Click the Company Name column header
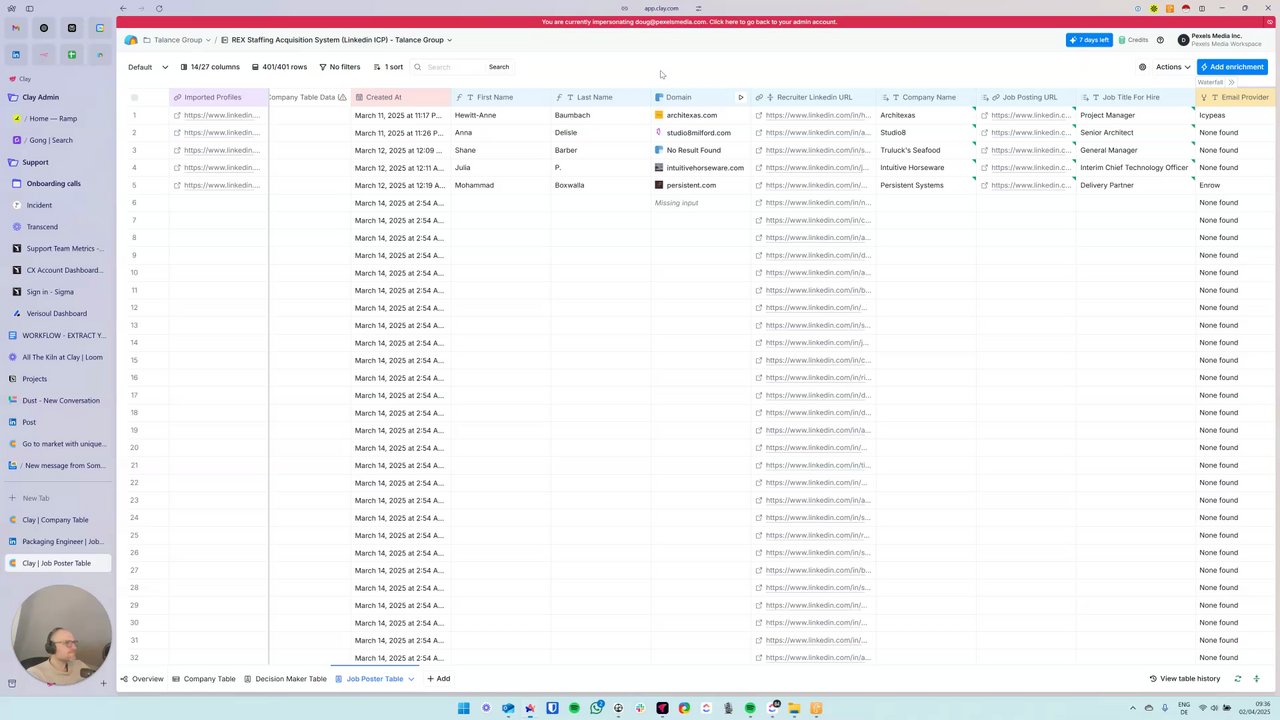 [x=927, y=97]
